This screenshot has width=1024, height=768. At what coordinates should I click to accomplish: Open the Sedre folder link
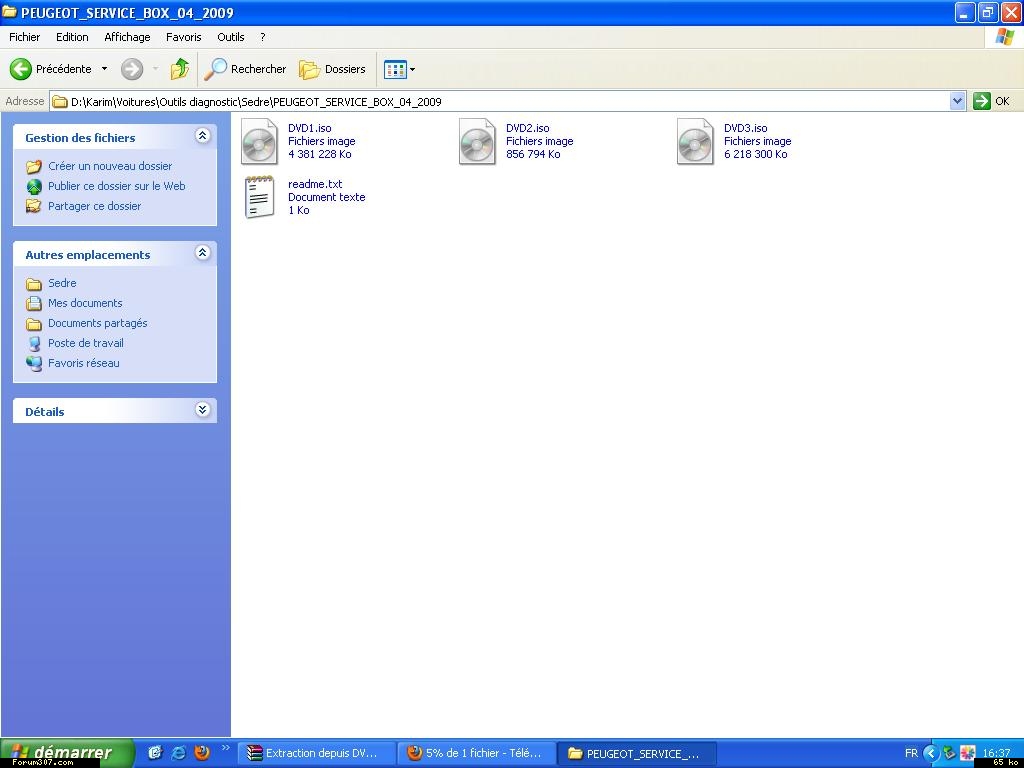tap(62, 283)
